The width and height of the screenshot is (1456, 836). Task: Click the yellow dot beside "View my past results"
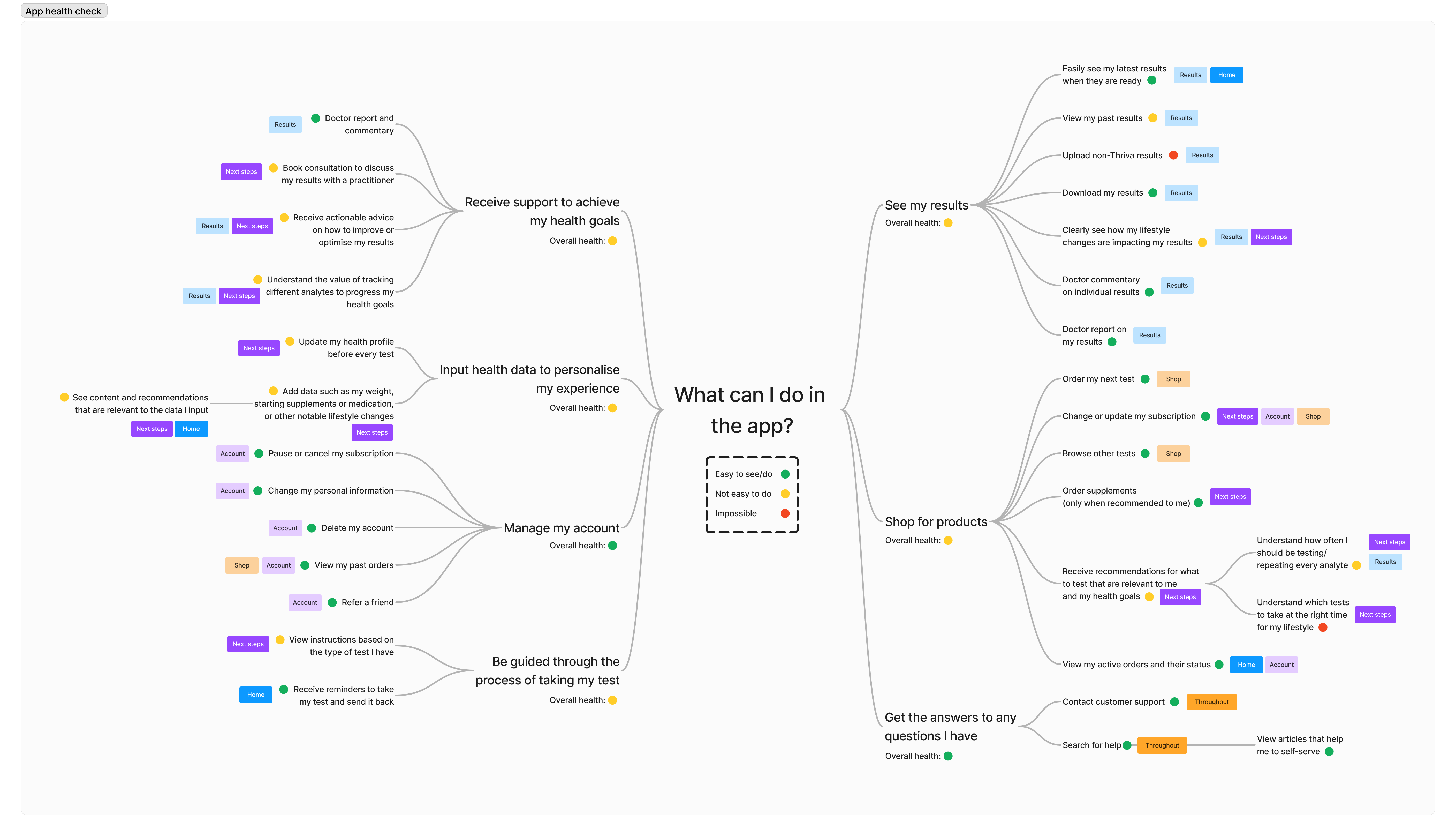(1152, 118)
